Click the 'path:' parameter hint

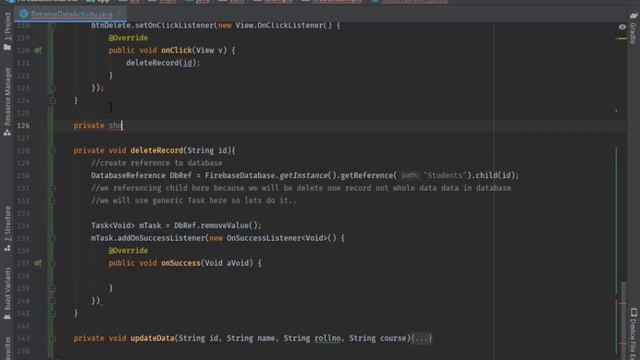tap(410, 176)
